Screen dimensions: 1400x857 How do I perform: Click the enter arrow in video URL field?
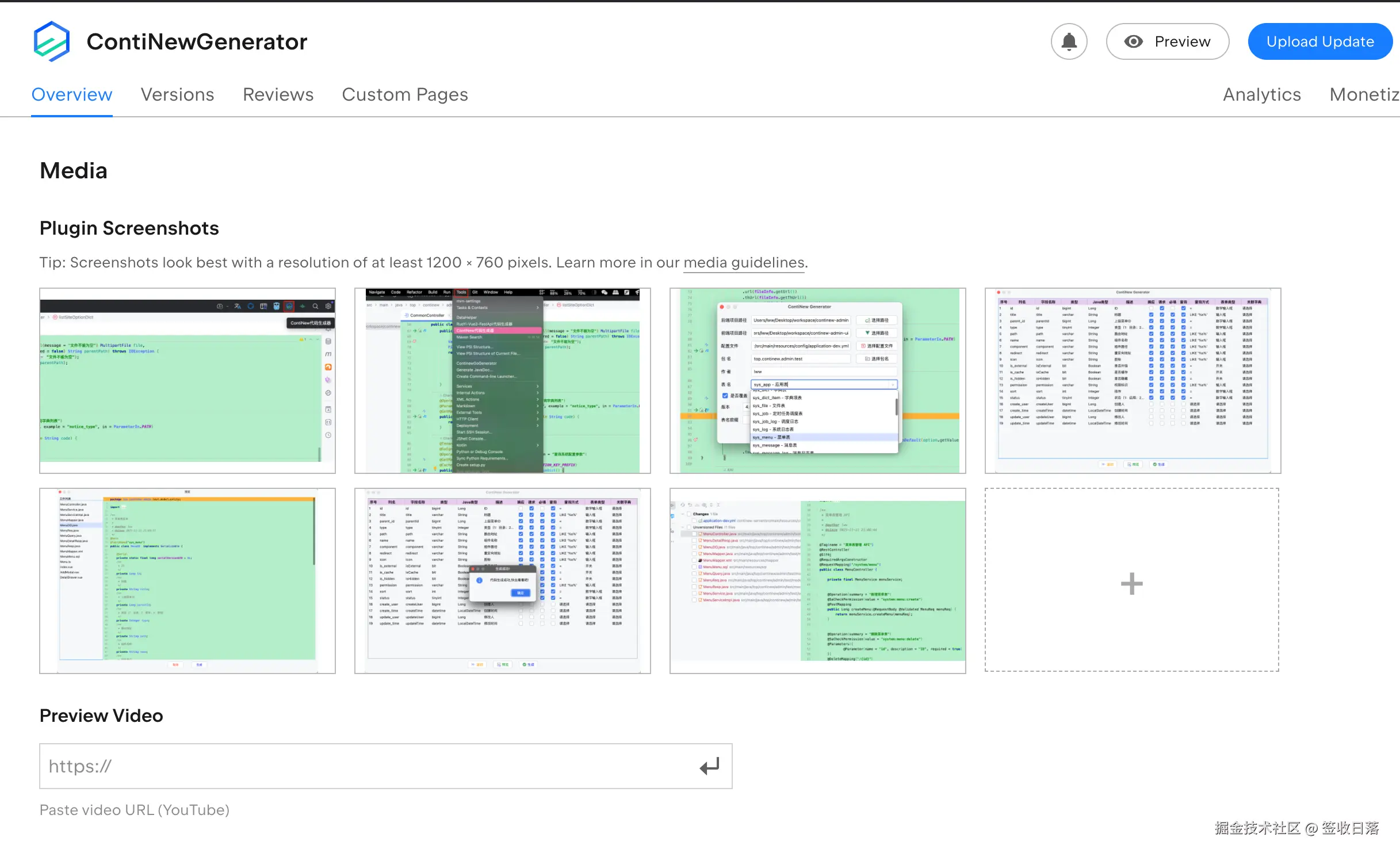(x=709, y=766)
